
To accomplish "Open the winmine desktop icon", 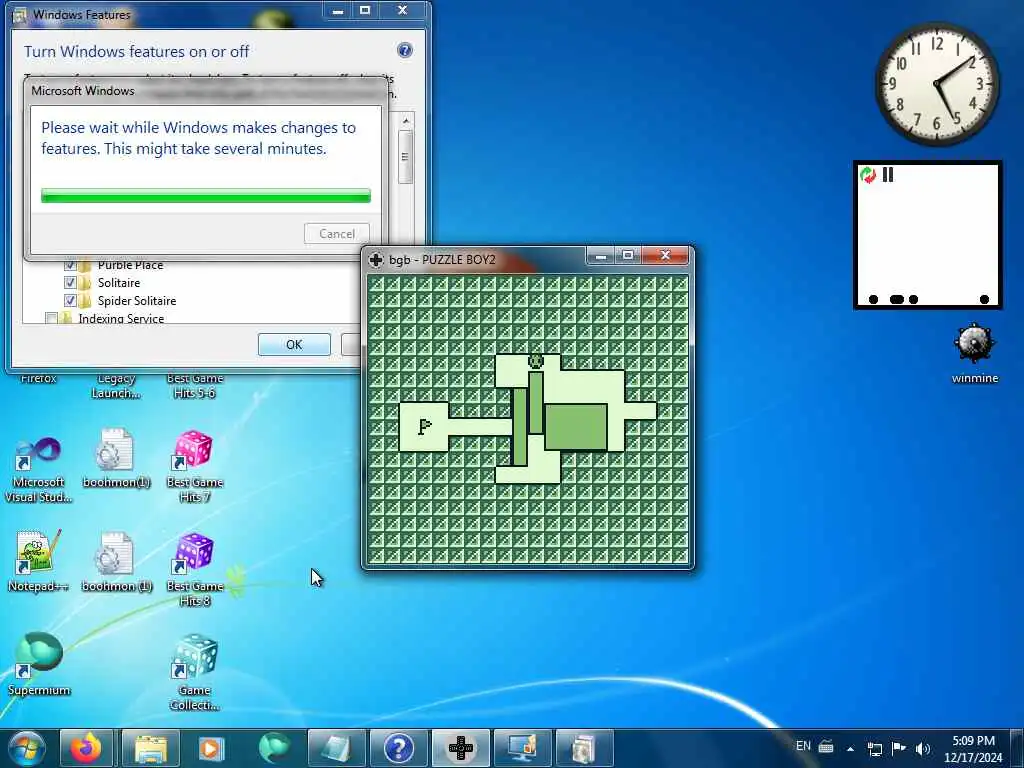I will point(974,353).
